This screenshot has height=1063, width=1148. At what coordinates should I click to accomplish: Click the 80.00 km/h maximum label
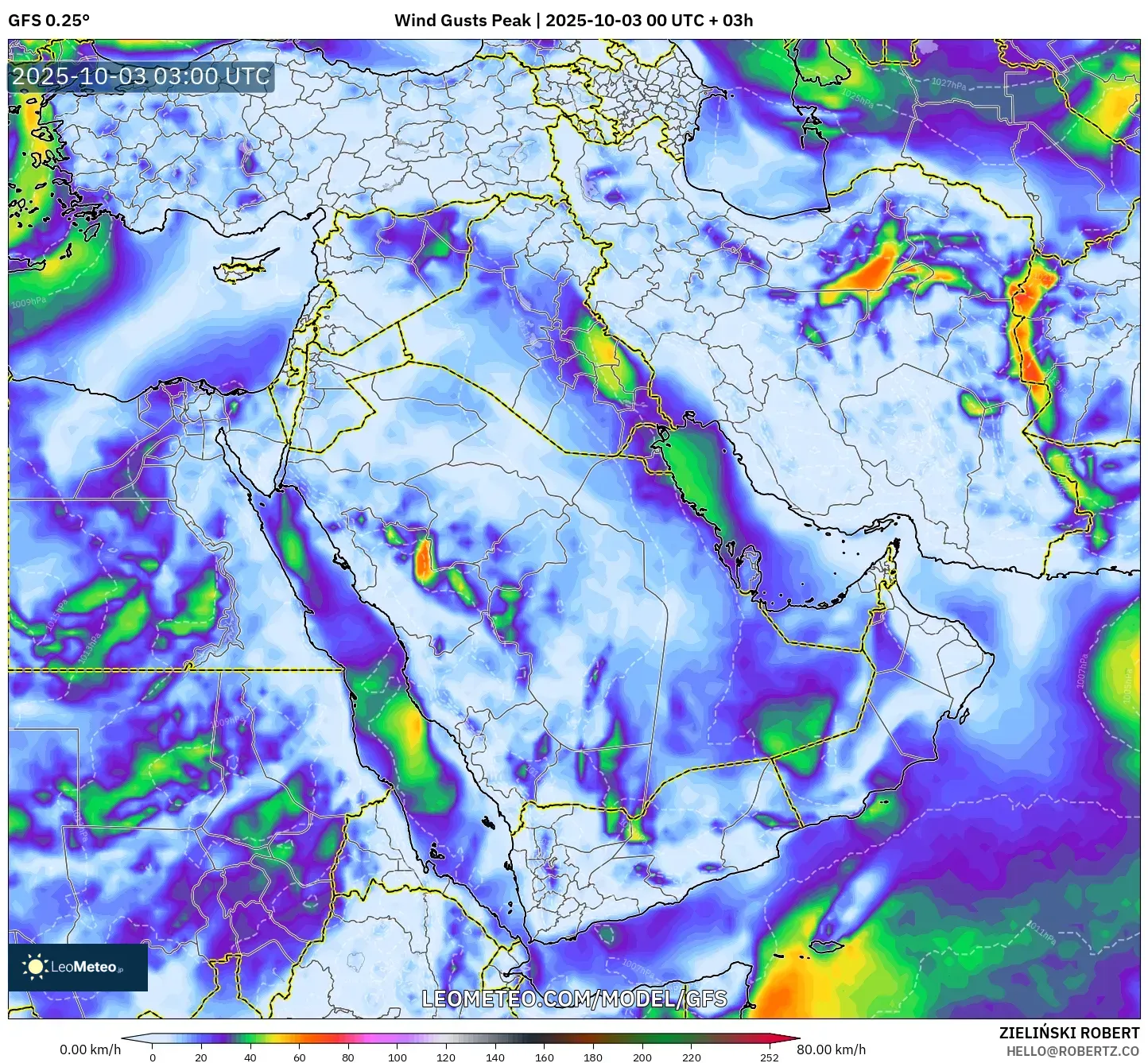pos(831,1049)
